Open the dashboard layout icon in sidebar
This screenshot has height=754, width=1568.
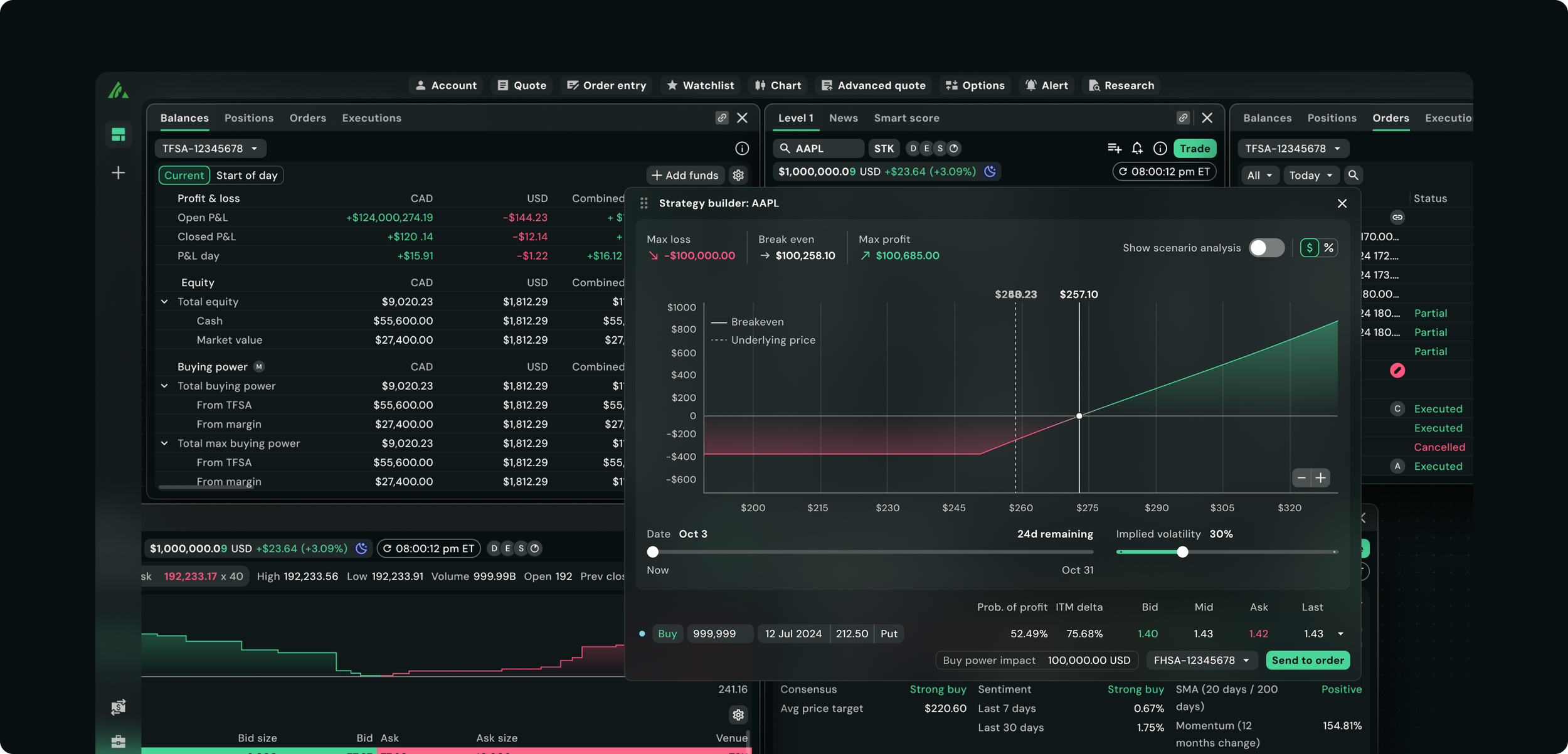(118, 134)
